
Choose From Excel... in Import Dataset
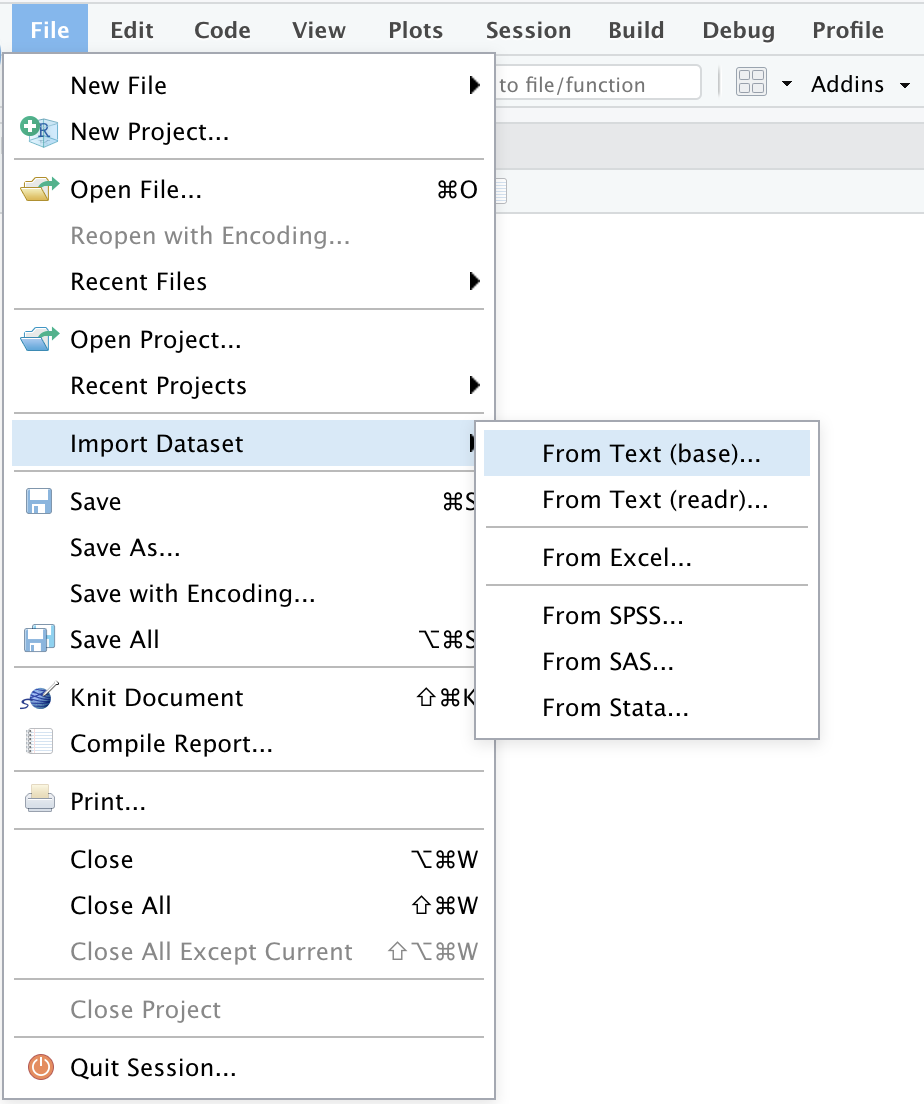(x=616, y=558)
